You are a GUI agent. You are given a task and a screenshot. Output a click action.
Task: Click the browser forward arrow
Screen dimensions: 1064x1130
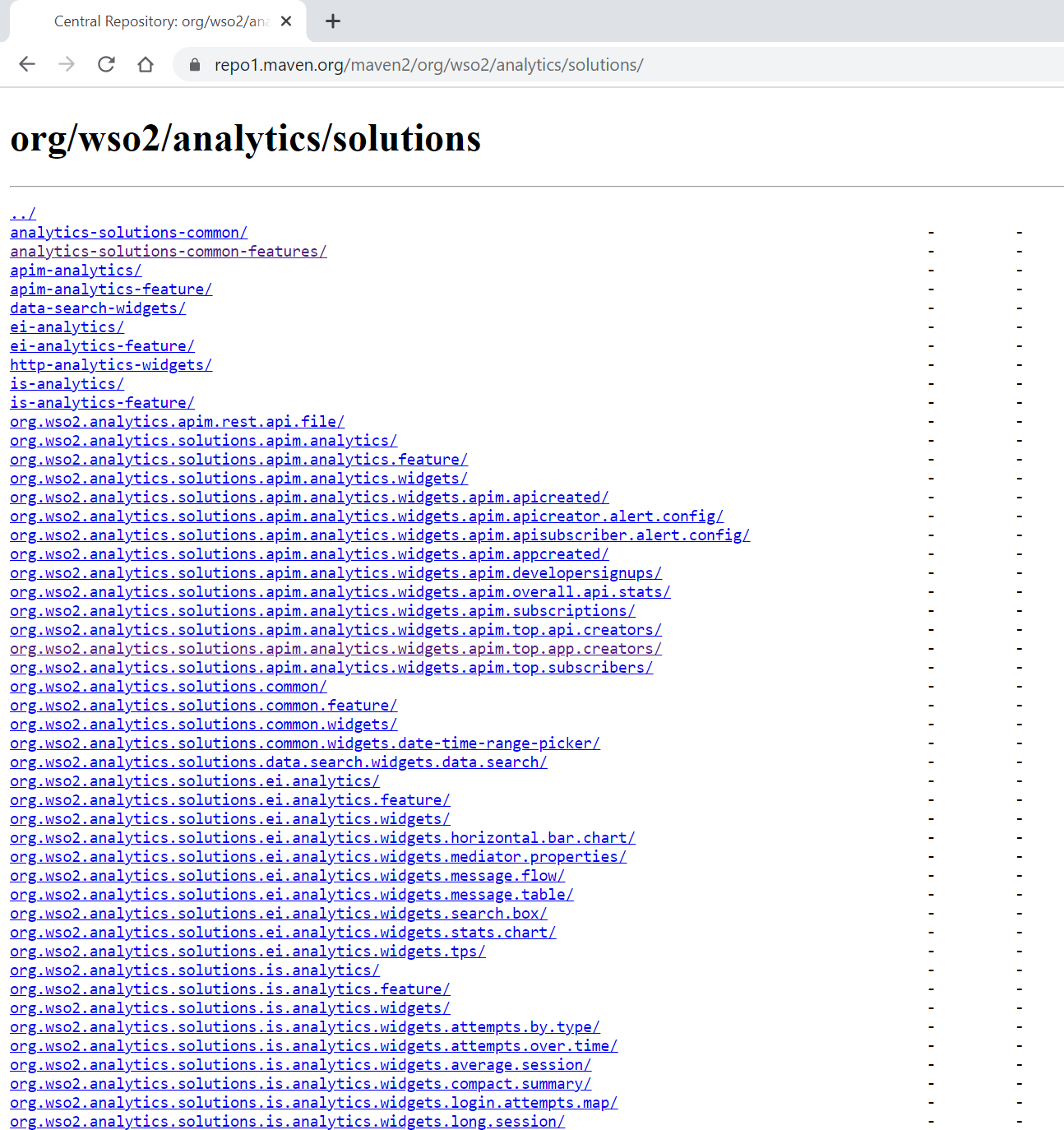click(67, 64)
